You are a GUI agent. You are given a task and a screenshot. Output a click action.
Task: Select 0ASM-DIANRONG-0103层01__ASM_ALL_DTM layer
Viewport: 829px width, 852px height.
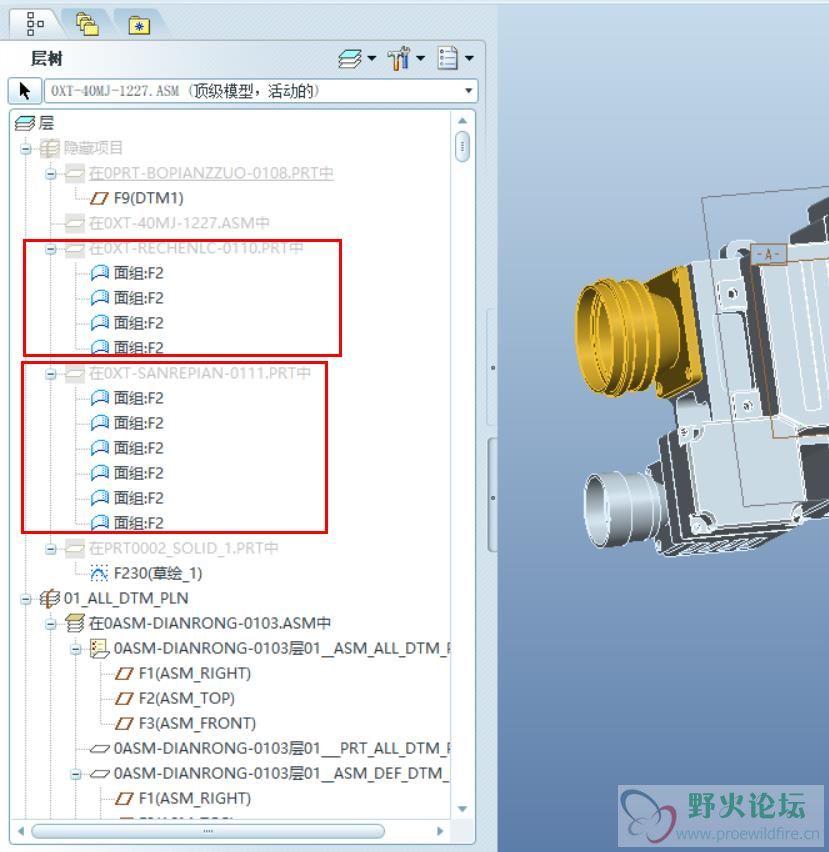(x=281, y=648)
